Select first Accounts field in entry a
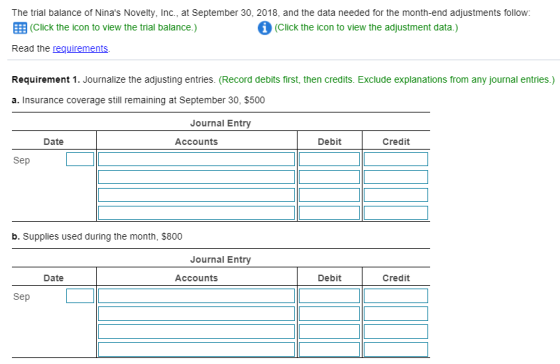The height and width of the screenshot is (364, 560). point(196,159)
